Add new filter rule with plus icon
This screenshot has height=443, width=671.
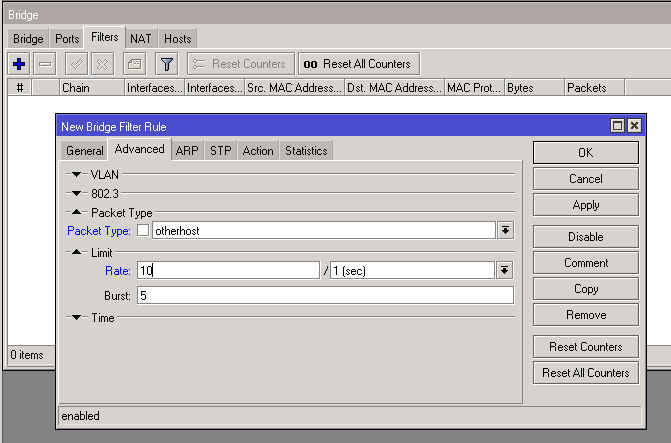[x=19, y=64]
